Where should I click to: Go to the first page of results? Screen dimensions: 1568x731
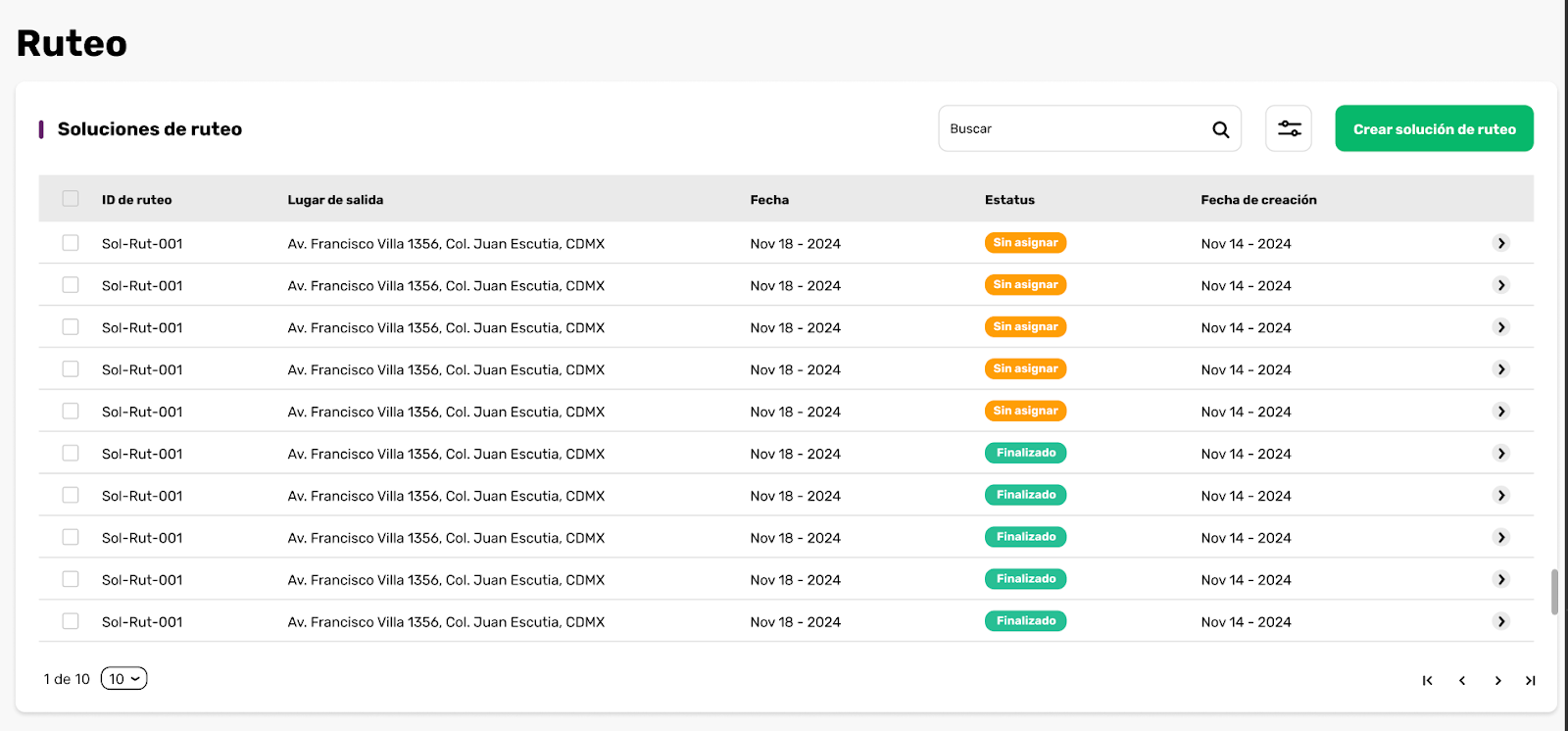[x=1427, y=680]
